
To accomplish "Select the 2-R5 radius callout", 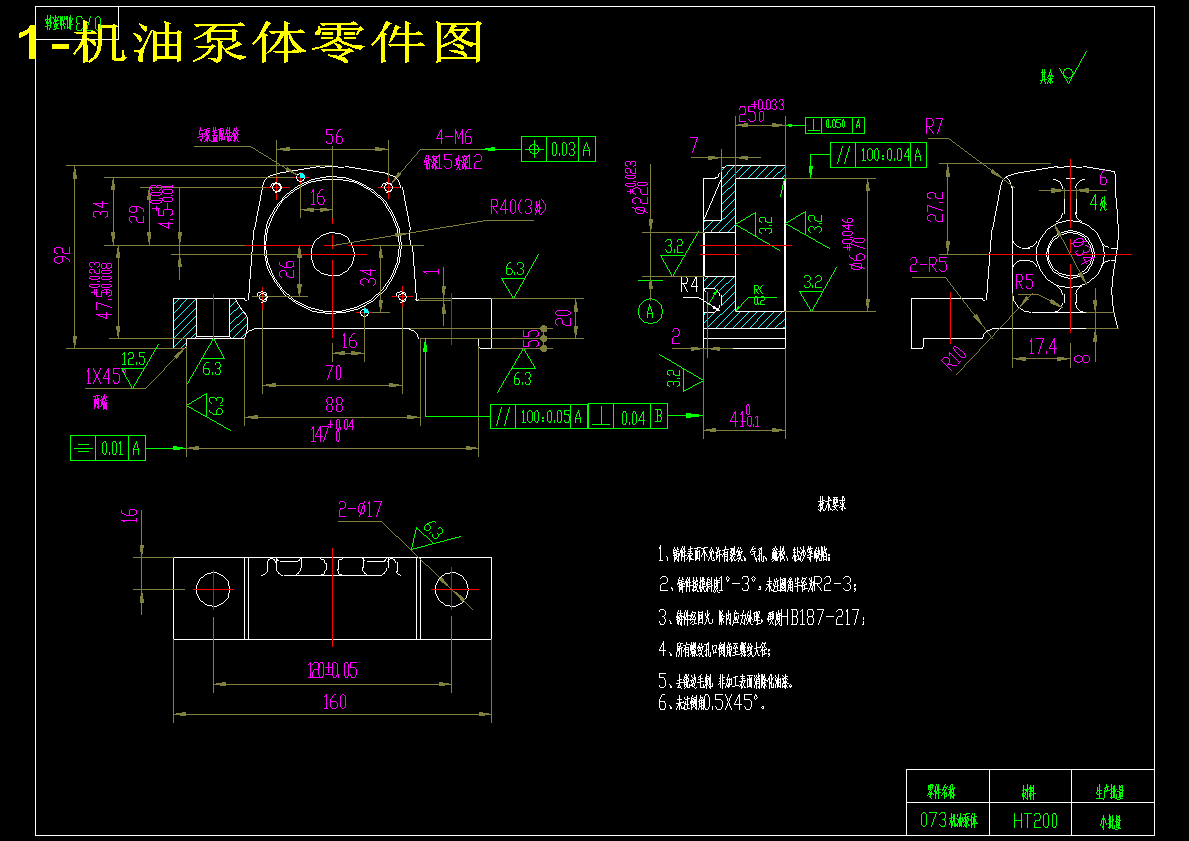I will click(x=929, y=265).
